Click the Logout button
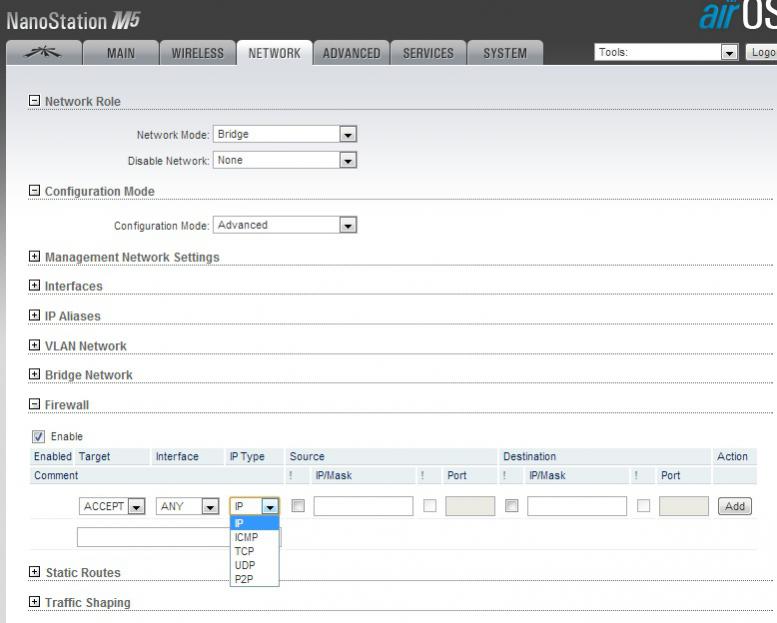777x623 pixels. pos(762,52)
